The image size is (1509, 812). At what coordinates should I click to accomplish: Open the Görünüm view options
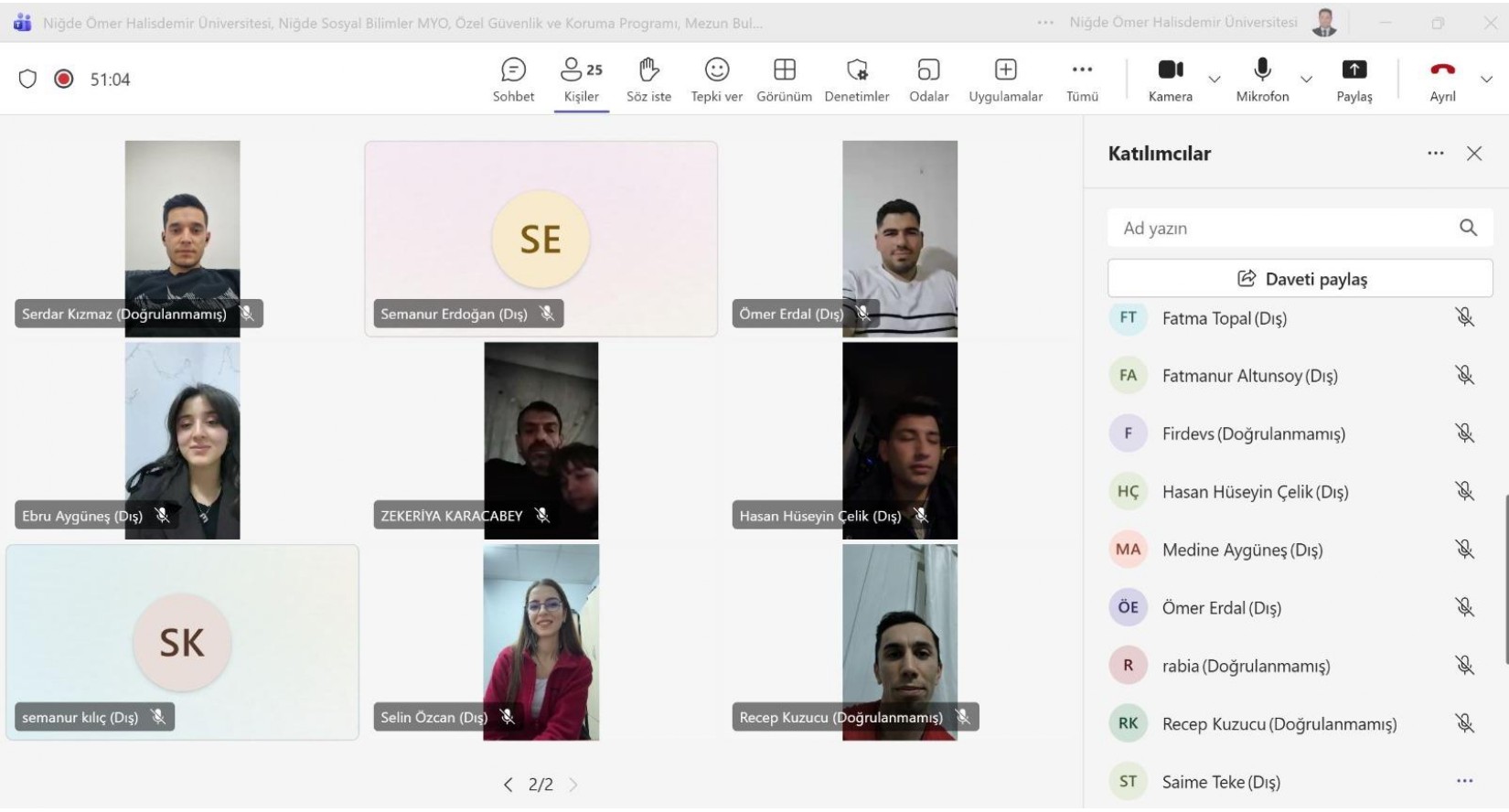(784, 79)
